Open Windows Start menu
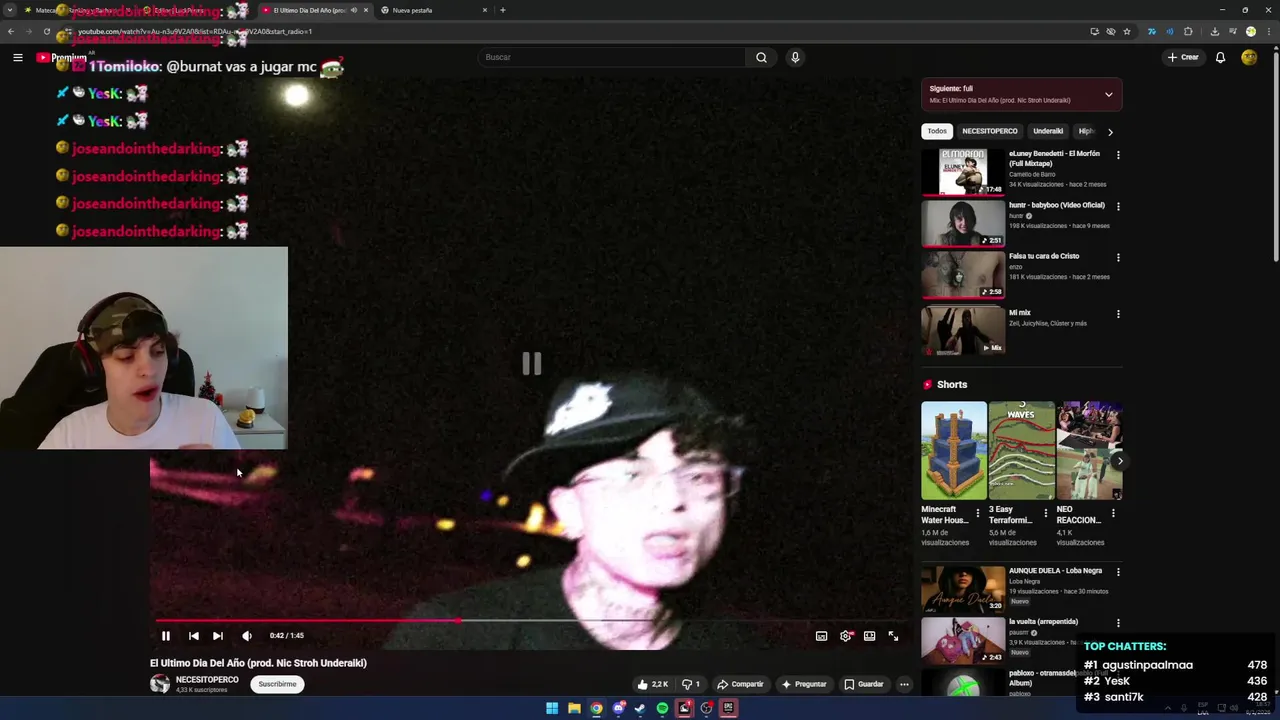This screenshot has width=1280, height=720. click(552, 708)
